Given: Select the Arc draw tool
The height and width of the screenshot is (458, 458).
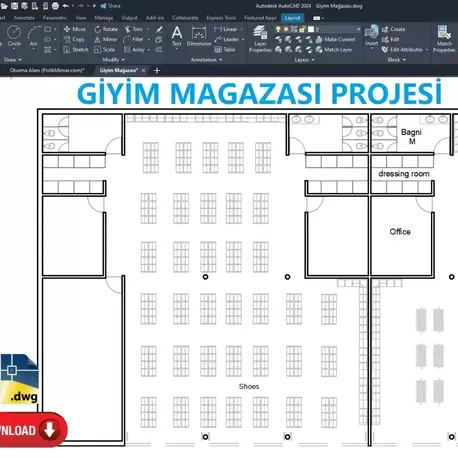Looking at the screenshot, I should 33,37.
